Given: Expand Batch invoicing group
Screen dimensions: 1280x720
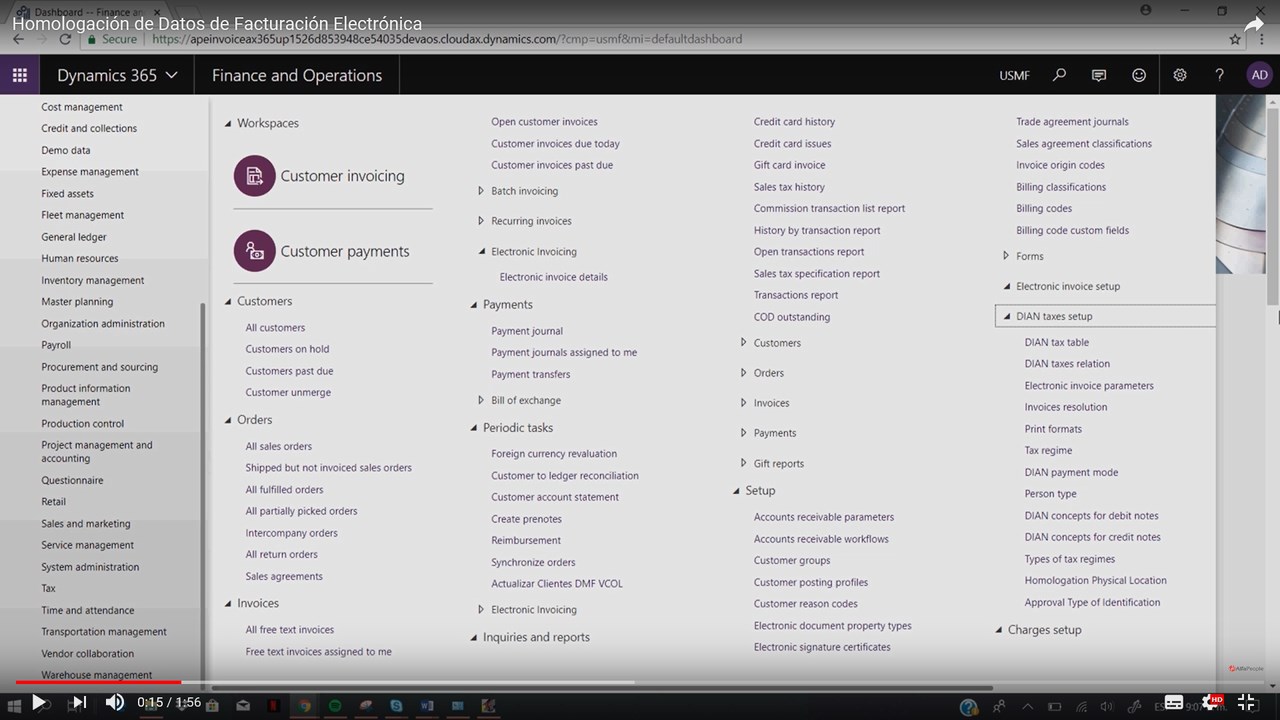Looking at the screenshot, I should (481, 191).
